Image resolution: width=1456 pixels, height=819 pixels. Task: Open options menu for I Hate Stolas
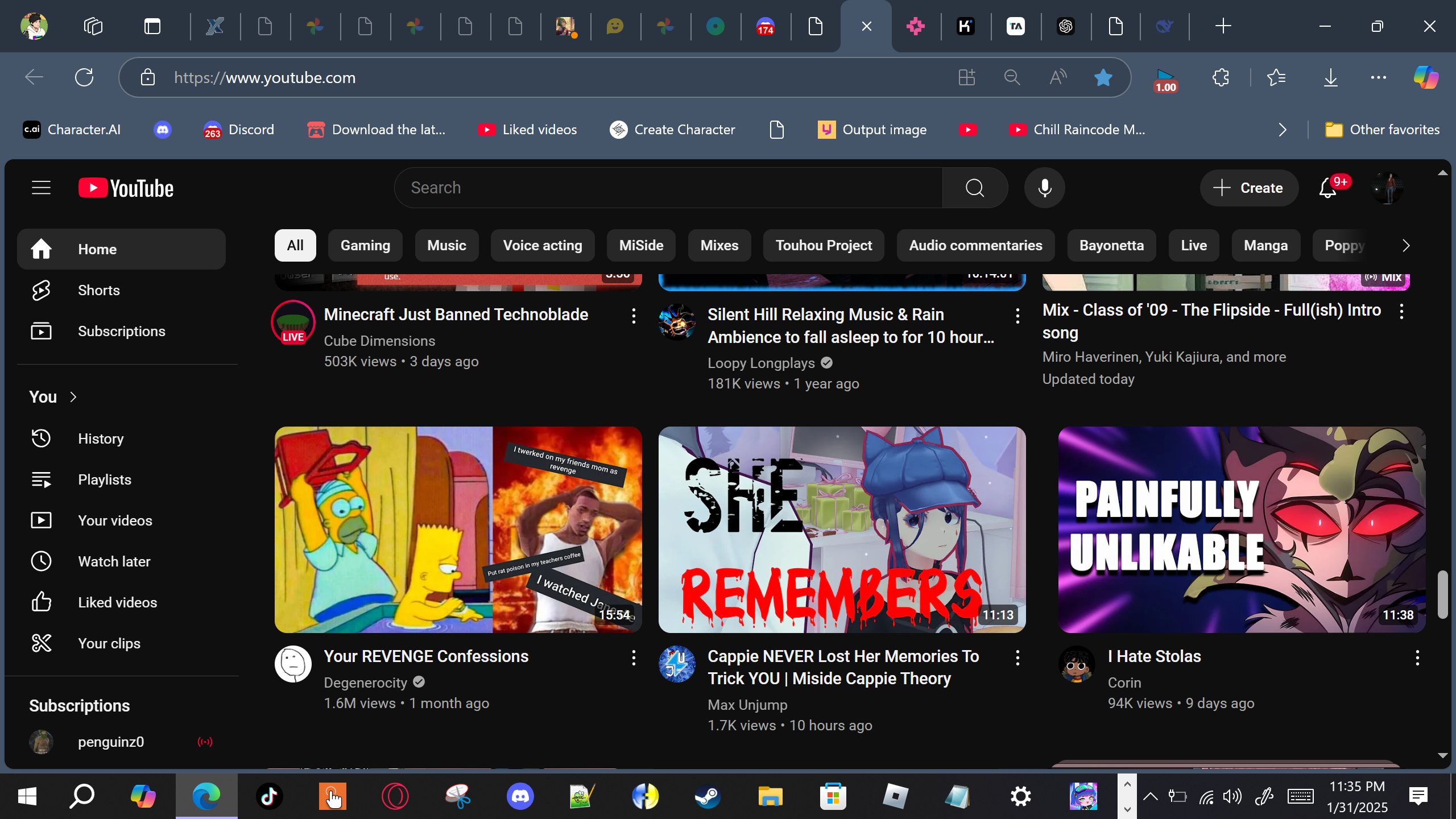[x=1417, y=657]
